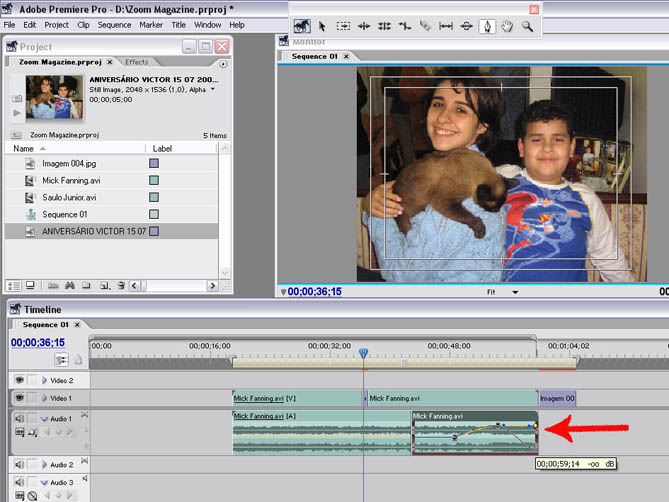Toggle Video 1 track eye visibility
The width and height of the screenshot is (669, 502).
[x=19, y=398]
